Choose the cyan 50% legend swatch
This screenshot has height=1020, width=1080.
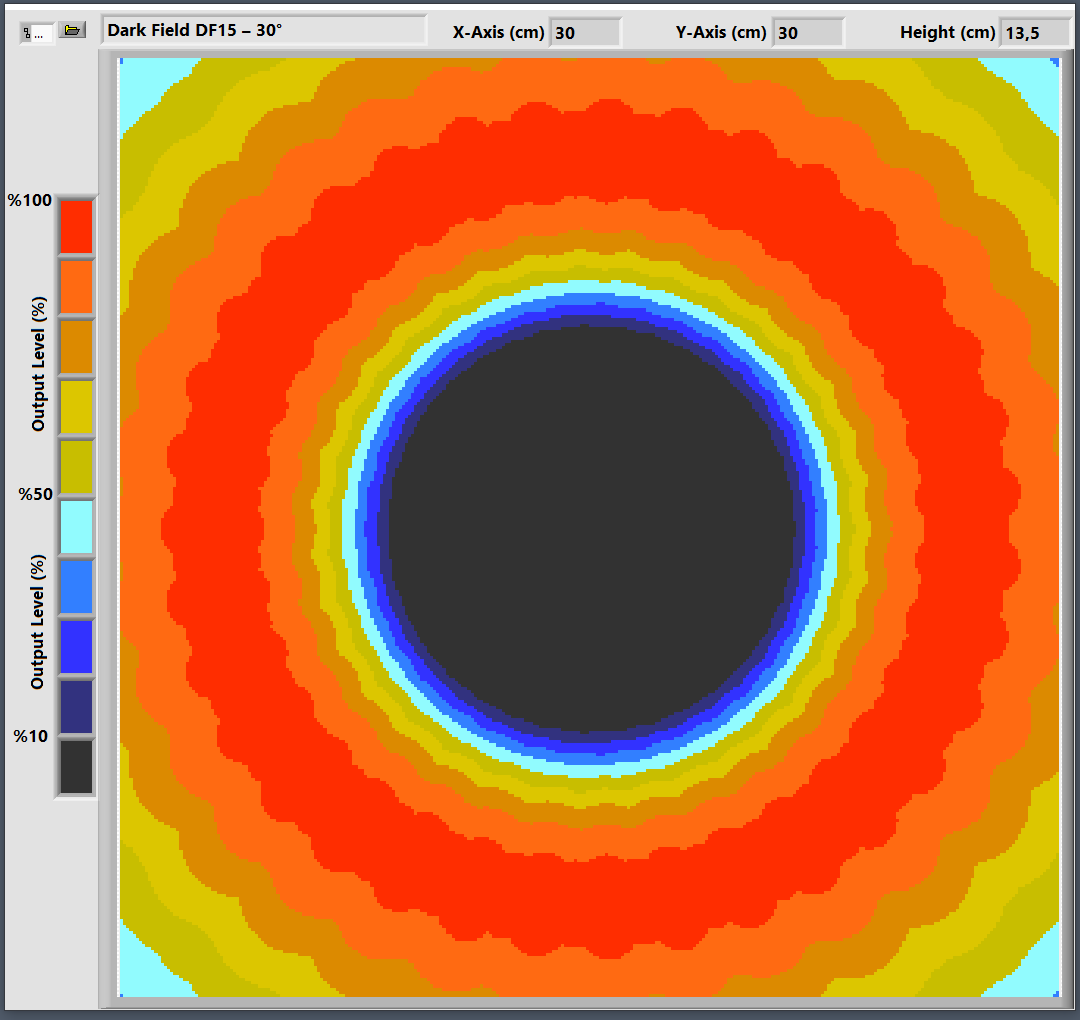[x=76, y=527]
